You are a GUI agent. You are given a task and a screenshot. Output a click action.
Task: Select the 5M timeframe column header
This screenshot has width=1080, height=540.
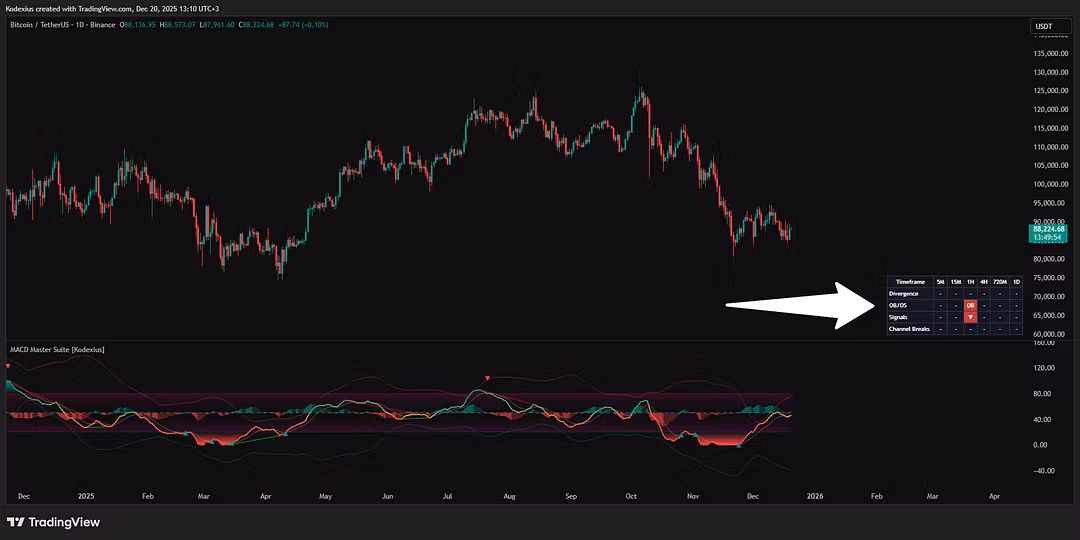pyautogui.click(x=940, y=282)
